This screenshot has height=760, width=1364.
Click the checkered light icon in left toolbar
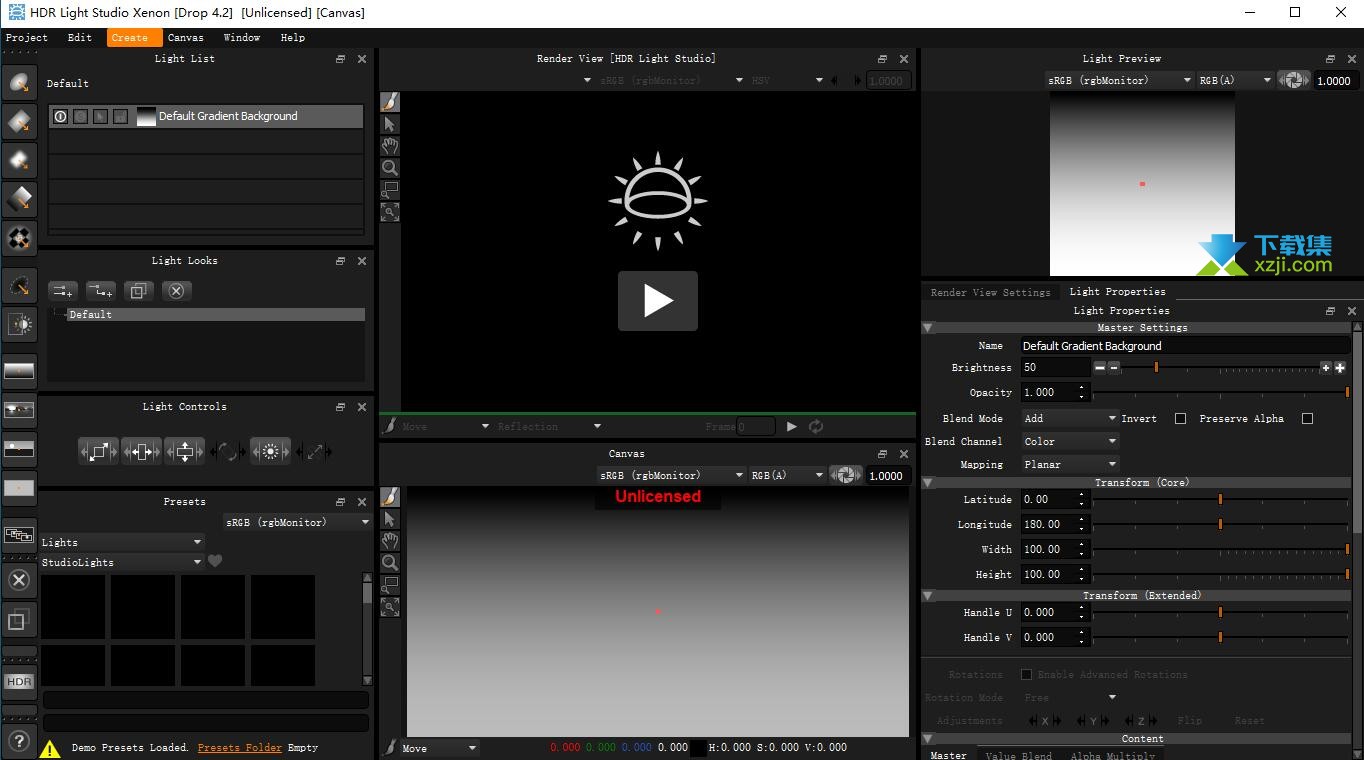tap(19, 238)
